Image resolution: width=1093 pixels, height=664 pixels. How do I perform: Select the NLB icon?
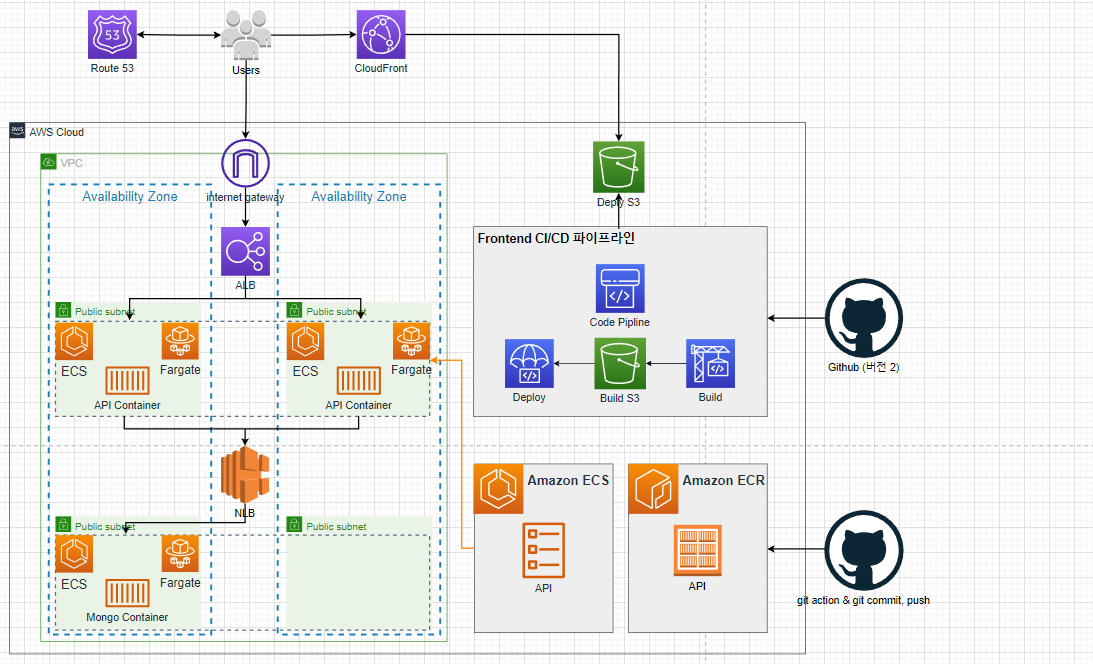(245, 475)
